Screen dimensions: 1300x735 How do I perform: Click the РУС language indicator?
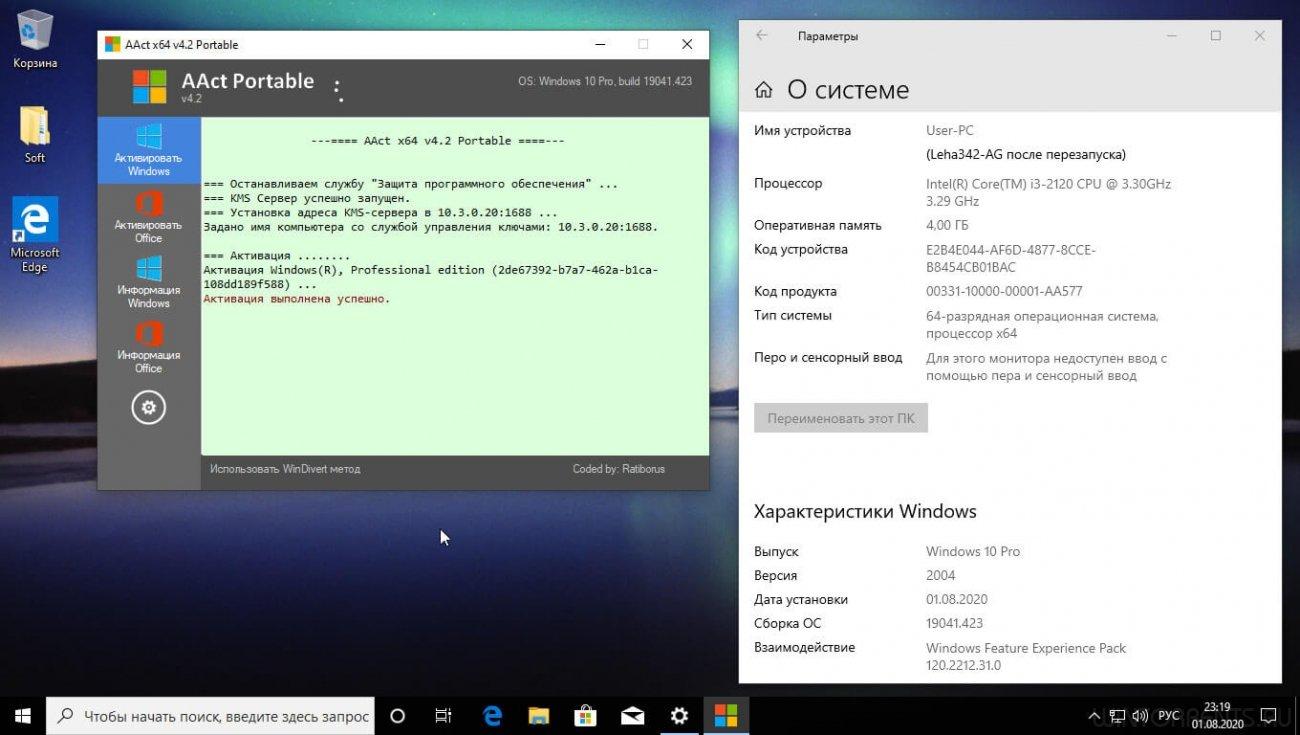[x=1168, y=716]
